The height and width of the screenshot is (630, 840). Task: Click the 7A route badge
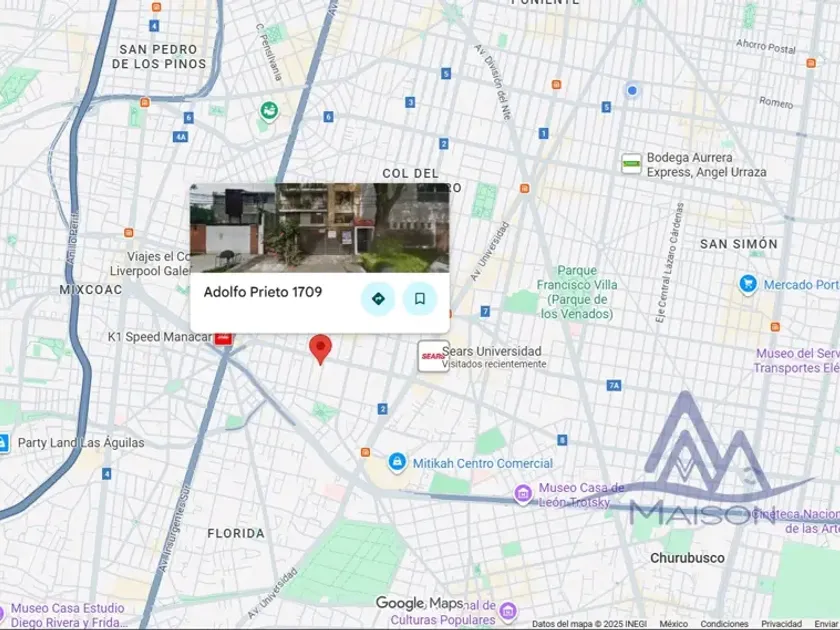614,385
